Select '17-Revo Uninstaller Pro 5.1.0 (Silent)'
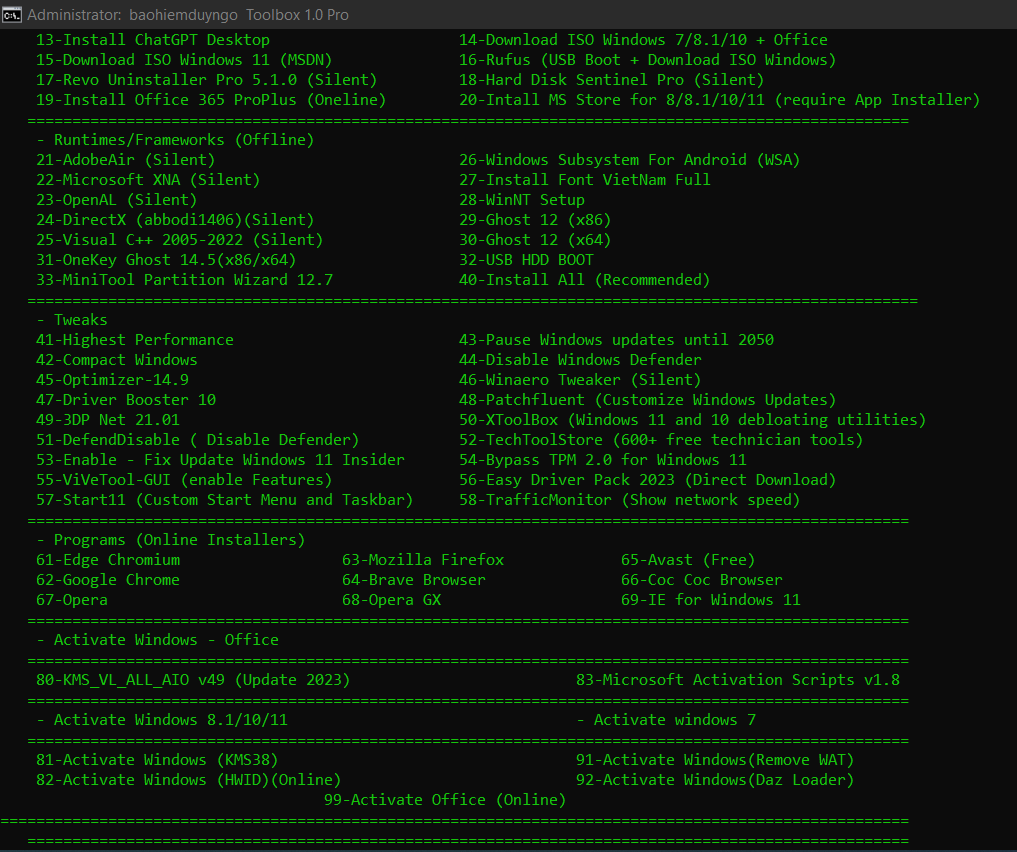1017x852 pixels. pos(206,80)
